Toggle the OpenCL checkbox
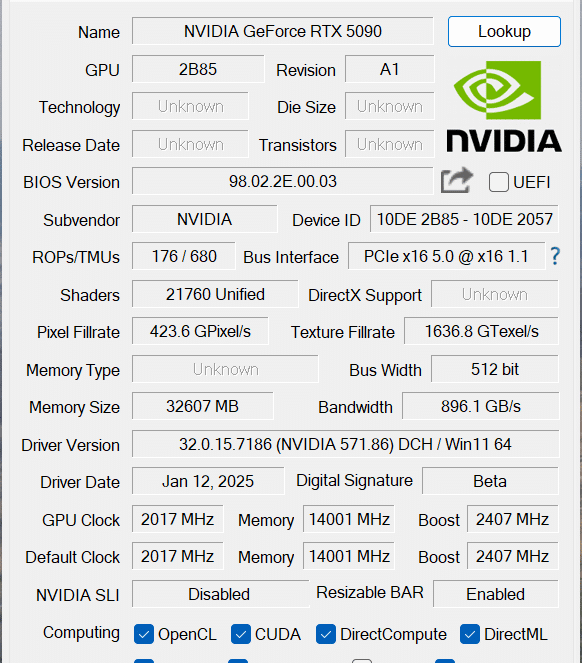Viewport: 582px width, 663px height. point(144,634)
